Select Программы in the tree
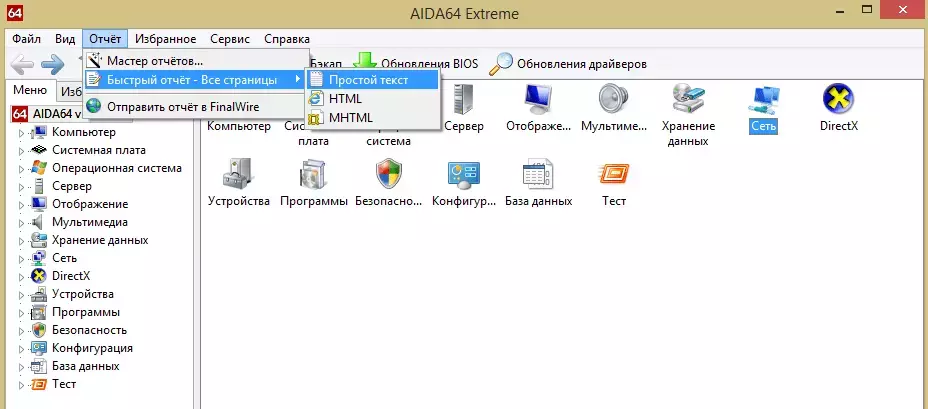928x409 pixels. click(86, 312)
